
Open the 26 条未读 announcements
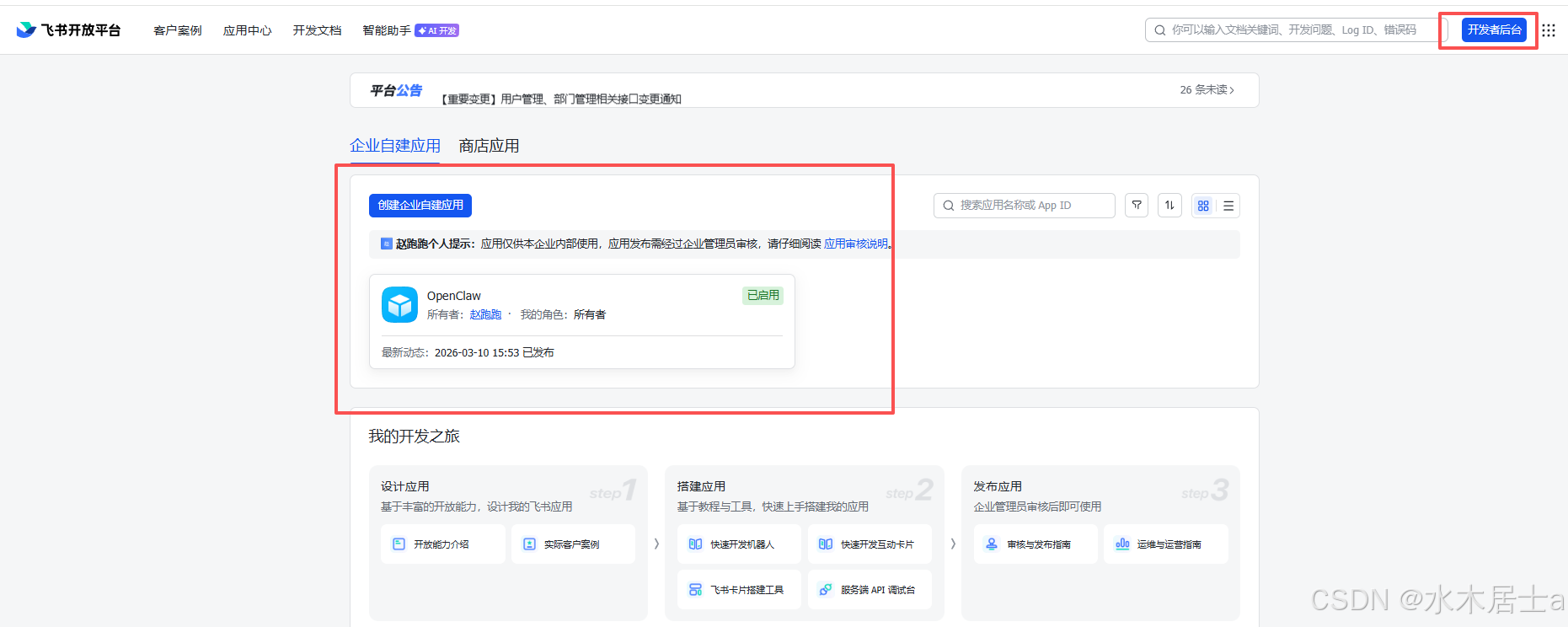click(1207, 90)
